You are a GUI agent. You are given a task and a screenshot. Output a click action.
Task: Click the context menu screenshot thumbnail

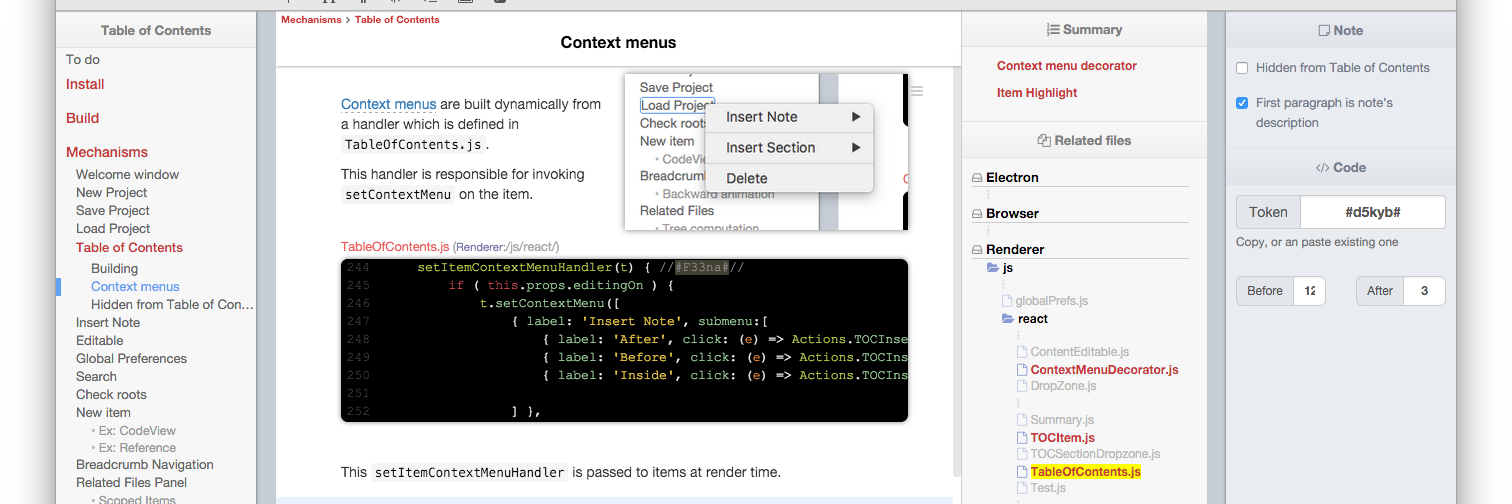[766, 151]
